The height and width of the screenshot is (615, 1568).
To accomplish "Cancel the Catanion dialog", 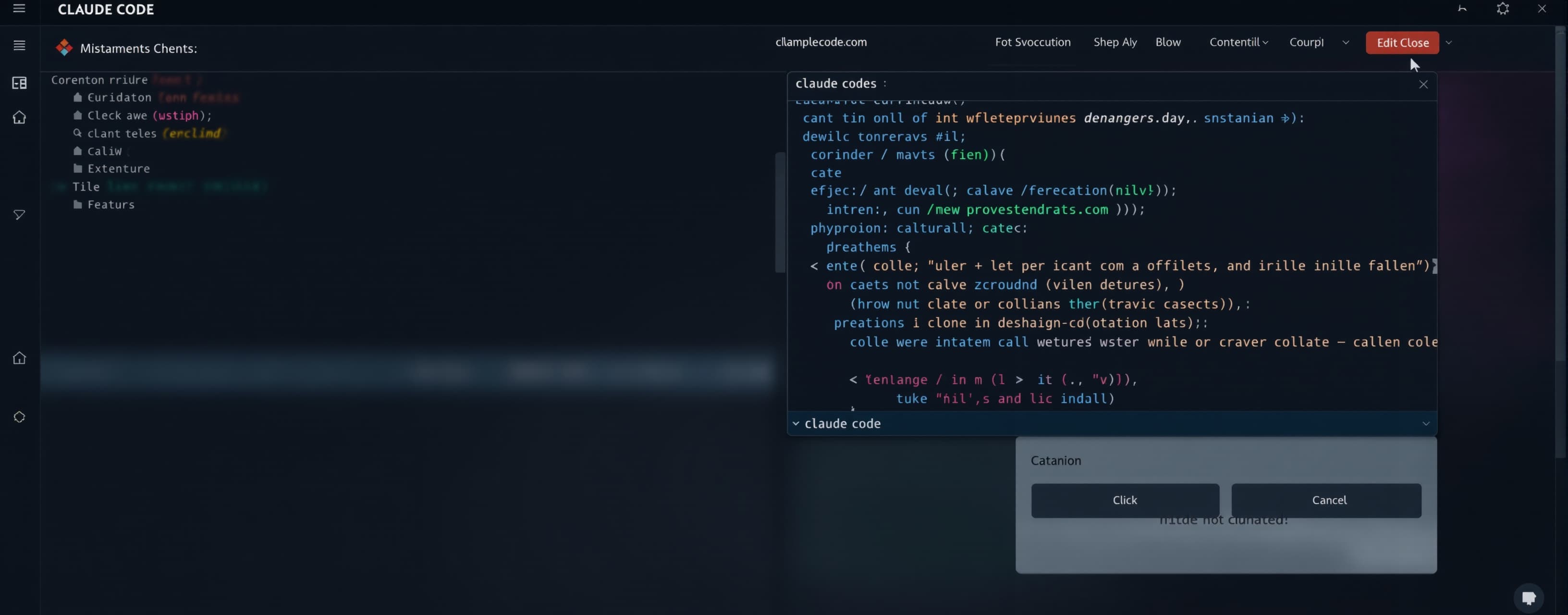I will [1326, 501].
